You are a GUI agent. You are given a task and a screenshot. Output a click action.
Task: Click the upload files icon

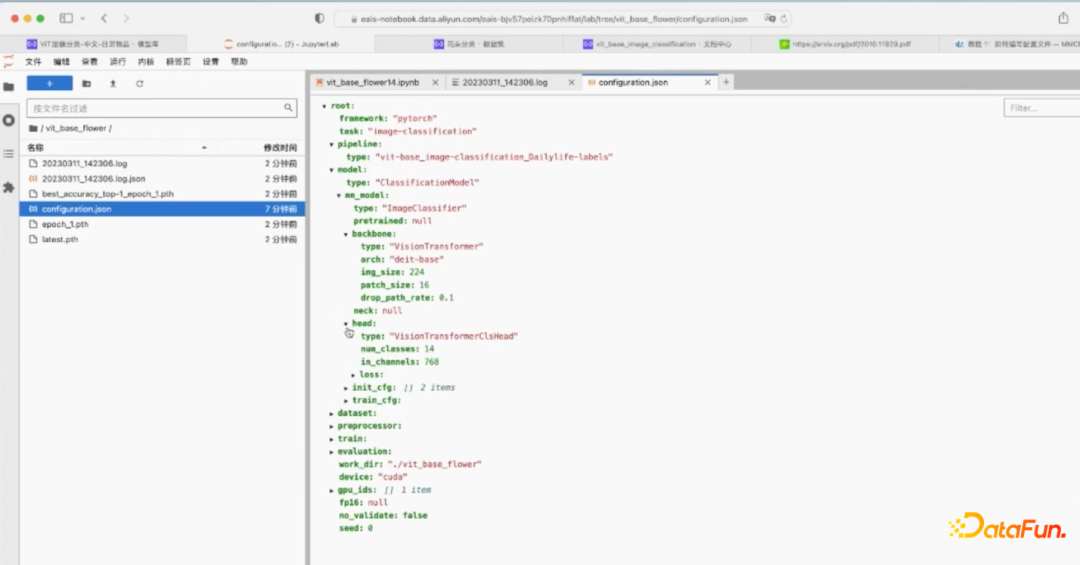pyautogui.click(x=113, y=83)
